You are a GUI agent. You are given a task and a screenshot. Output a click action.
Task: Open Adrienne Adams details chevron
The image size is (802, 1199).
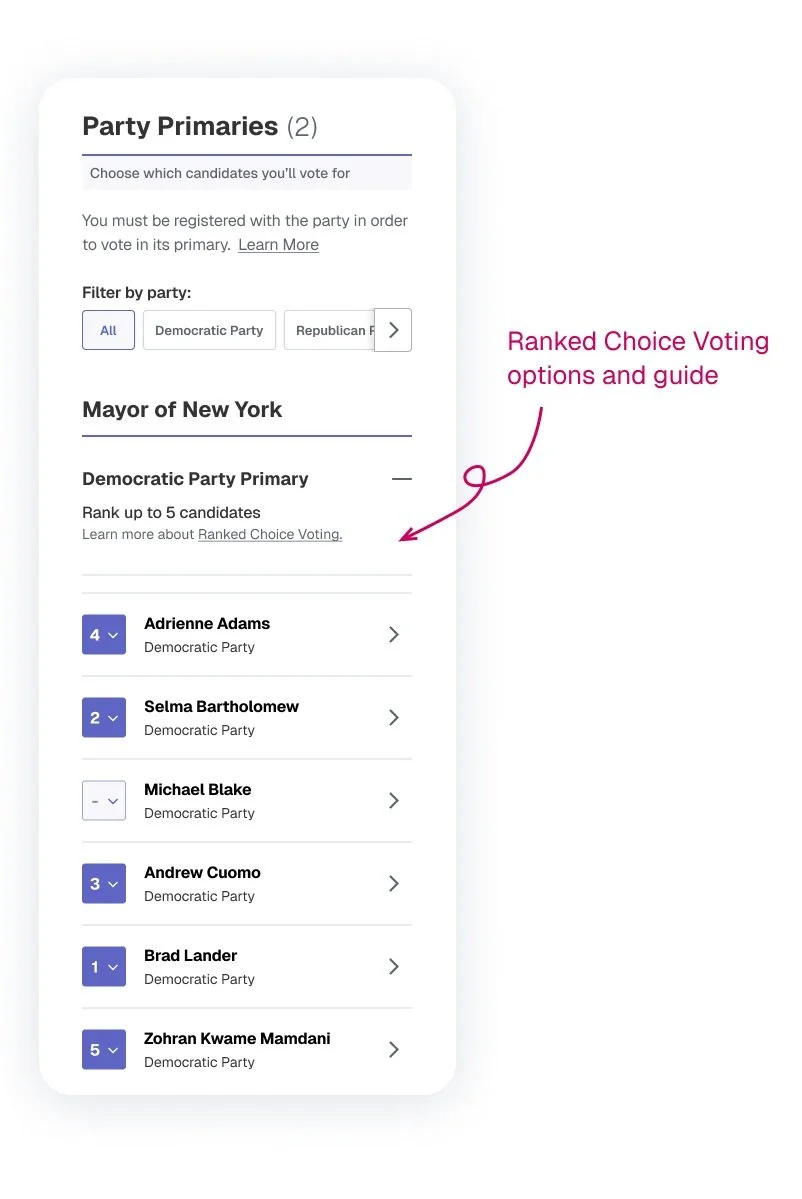point(394,634)
